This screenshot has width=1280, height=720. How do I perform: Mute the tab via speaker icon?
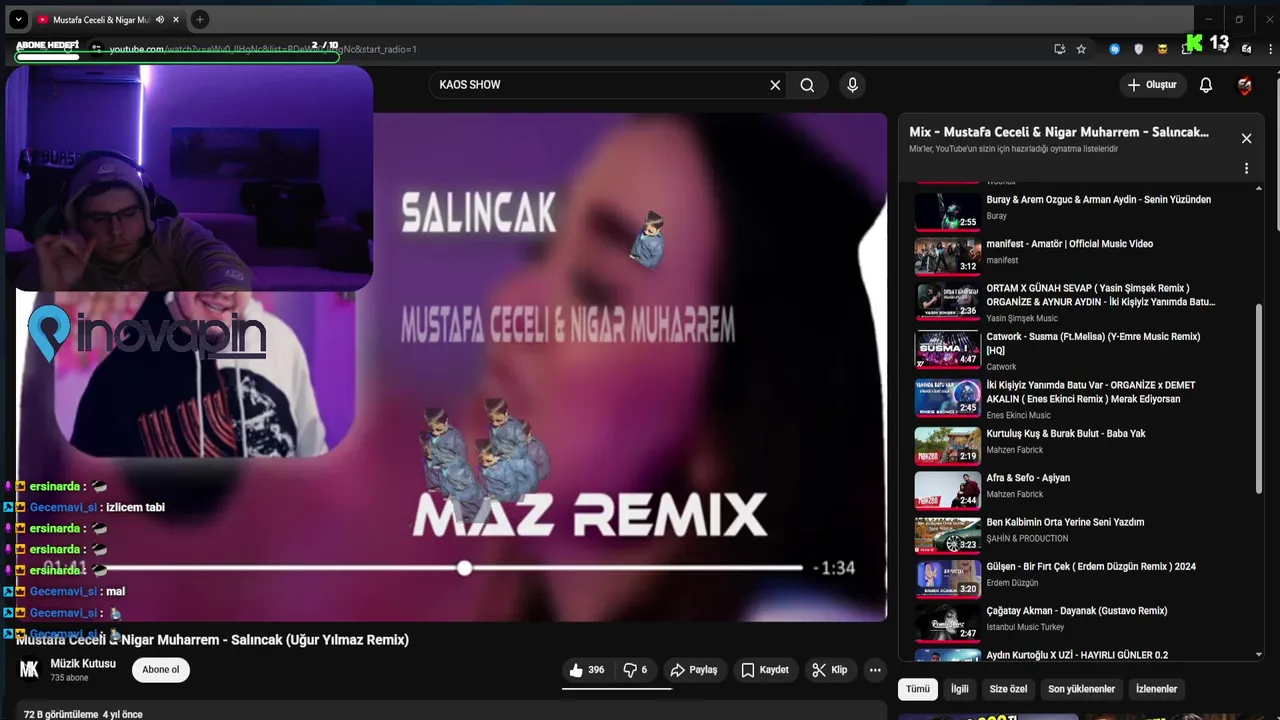160,20
